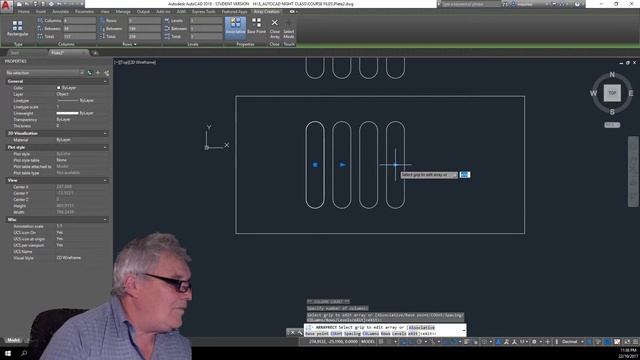The image size is (640, 360).
Task: Open the Express Tools ribbon tab
Action: (203, 12)
